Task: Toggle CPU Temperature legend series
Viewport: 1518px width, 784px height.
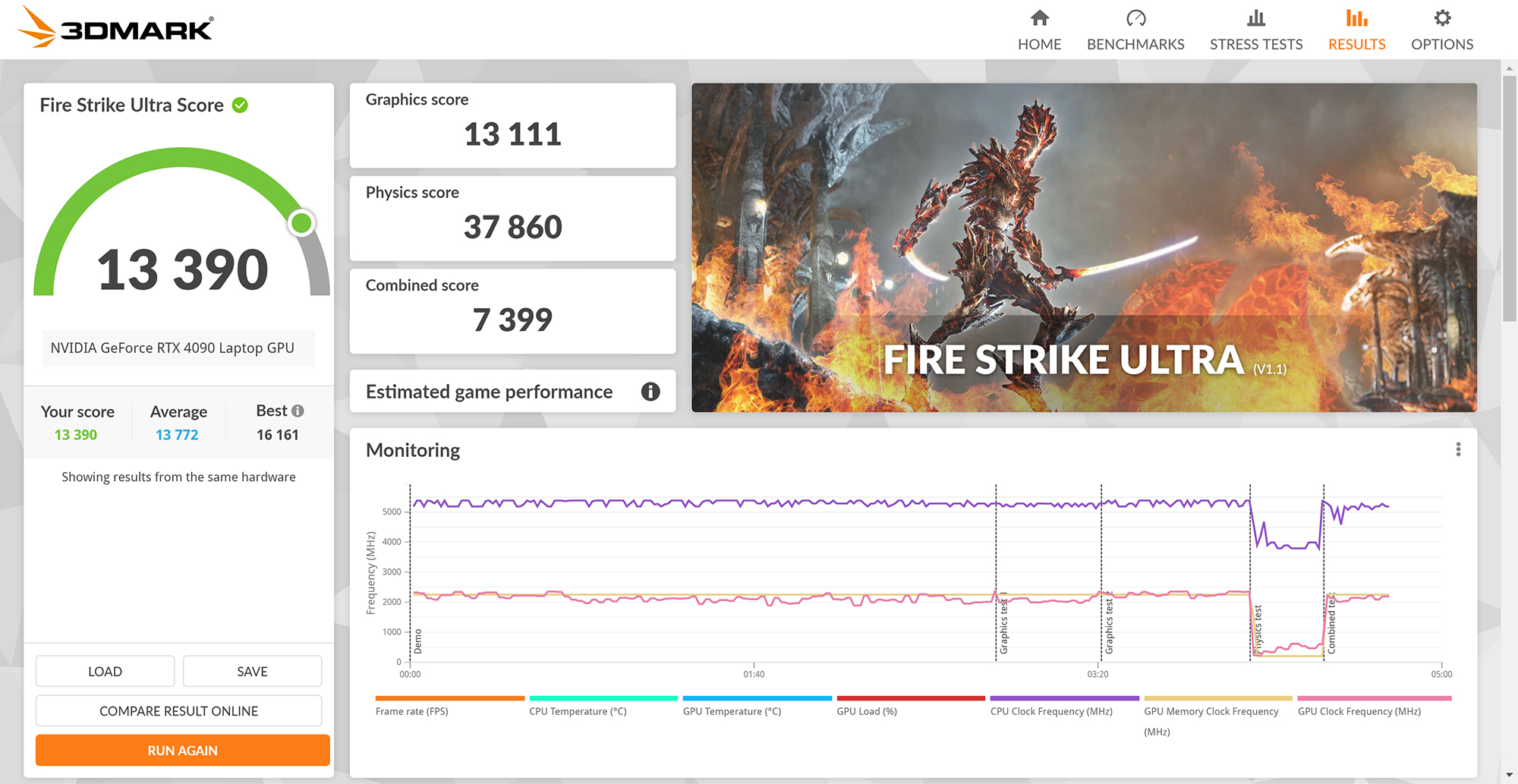Action: click(578, 711)
